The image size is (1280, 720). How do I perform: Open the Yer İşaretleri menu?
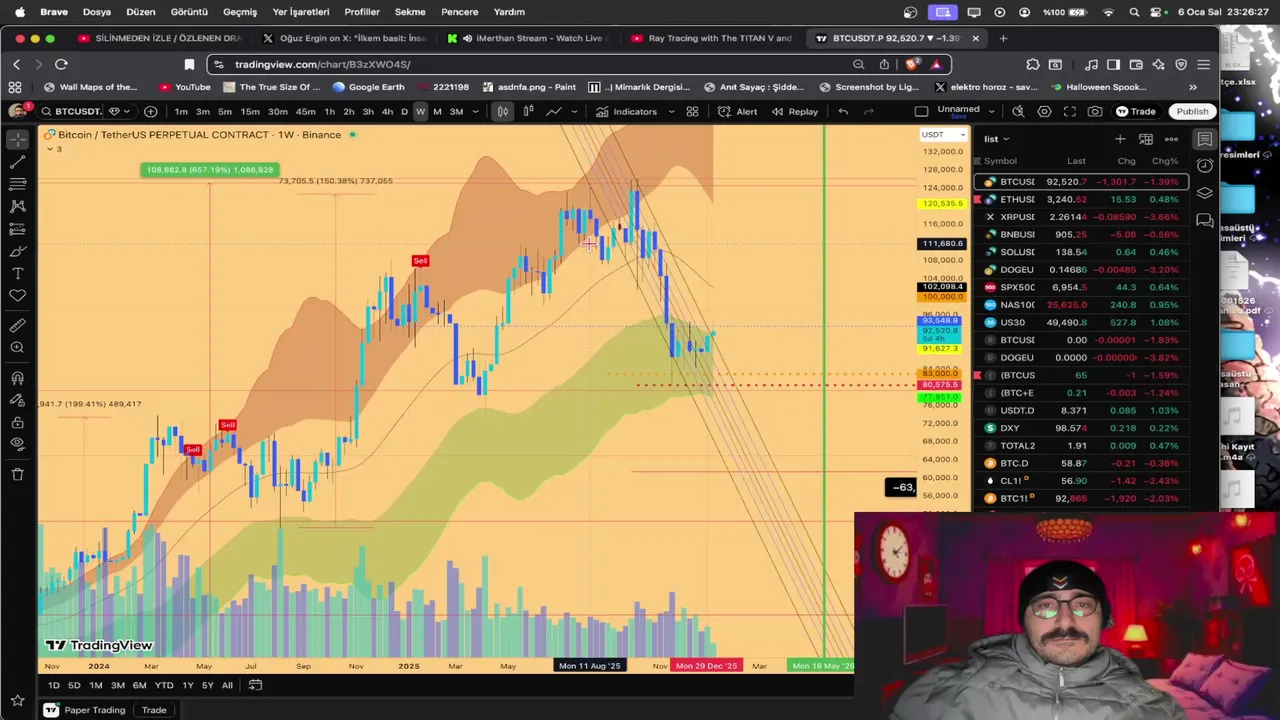point(300,12)
